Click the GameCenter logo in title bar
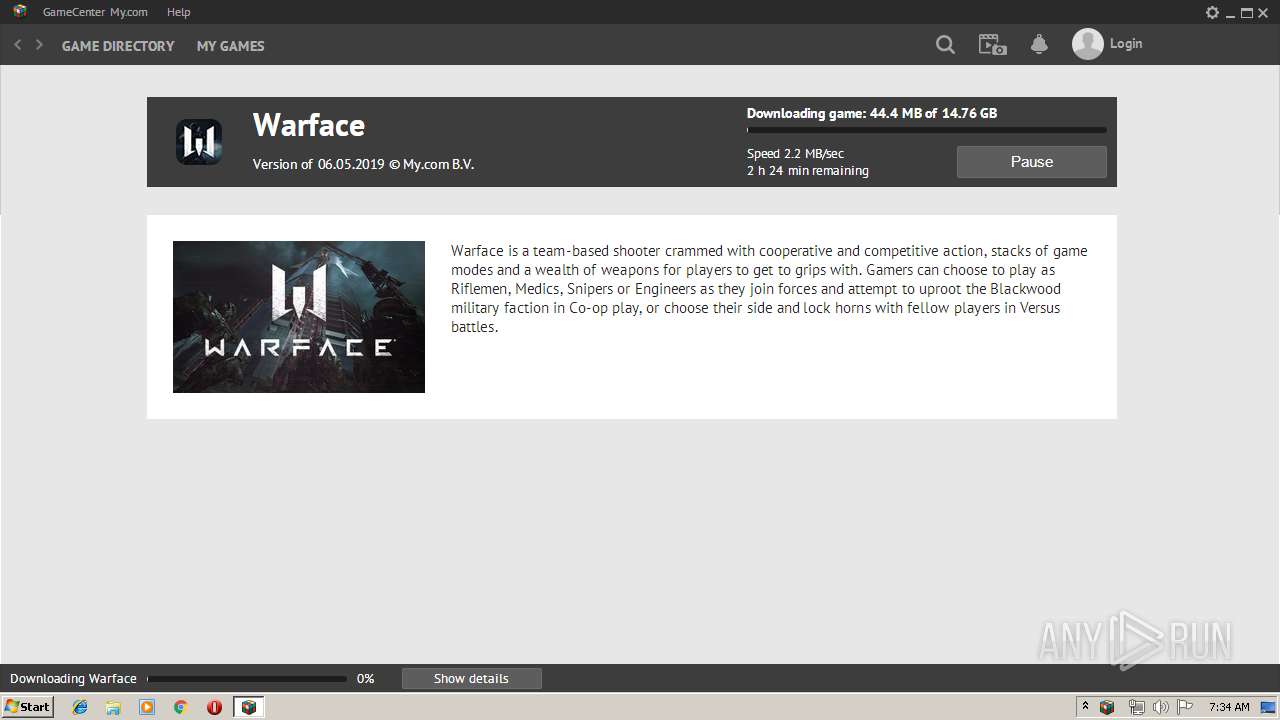This screenshot has width=1280, height=720. pos(20,12)
